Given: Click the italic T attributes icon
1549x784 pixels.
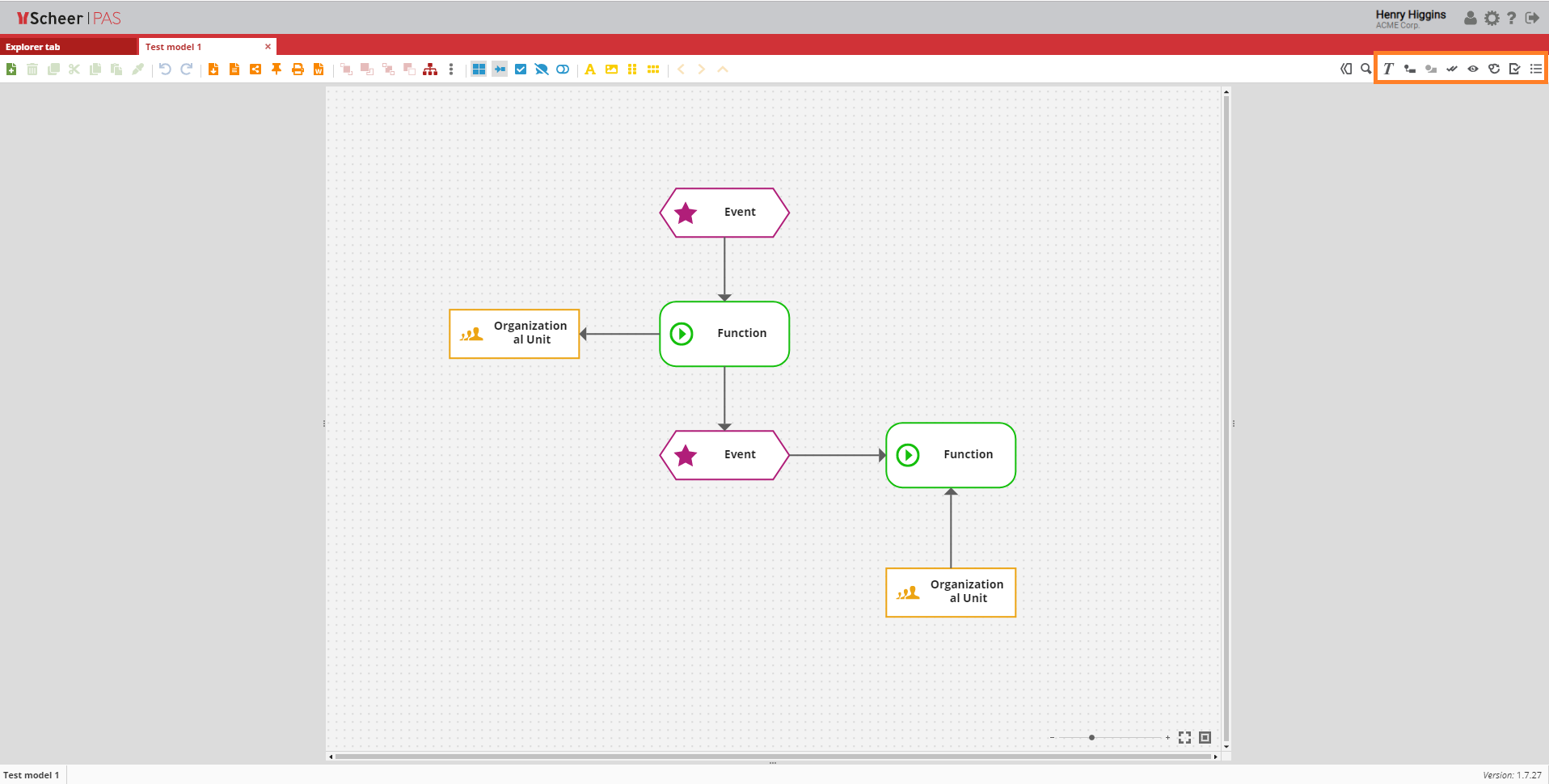Looking at the screenshot, I should [x=1388, y=69].
